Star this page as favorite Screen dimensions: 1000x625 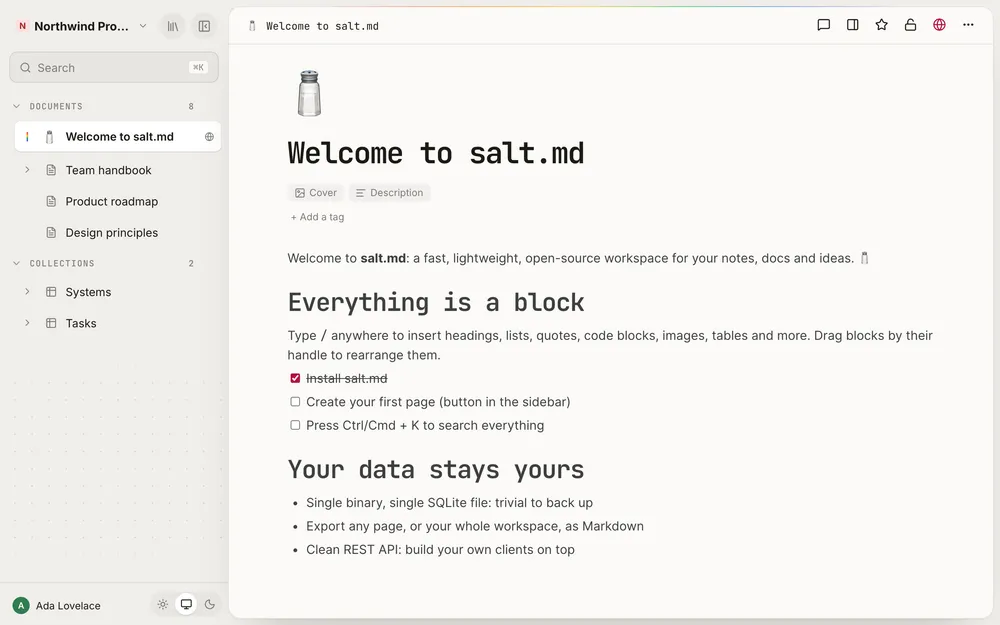[x=881, y=25]
